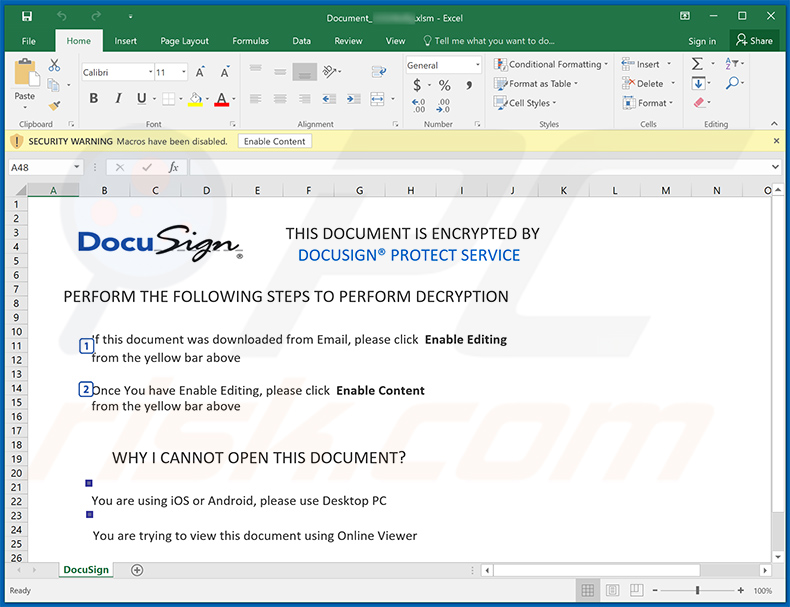The width and height of the screenshot is (790, 607).
Task: Click the Copy icon in Clipboard group
Action: click(x=53, y=85)
